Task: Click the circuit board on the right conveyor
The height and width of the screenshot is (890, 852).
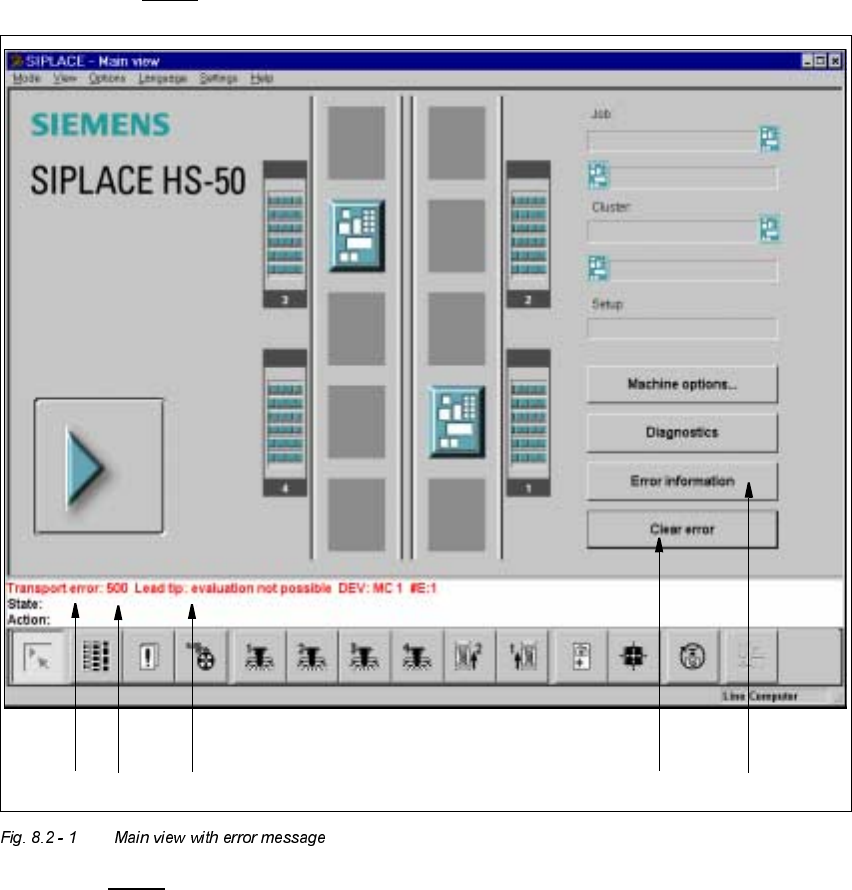Action: tap(457, 421)
